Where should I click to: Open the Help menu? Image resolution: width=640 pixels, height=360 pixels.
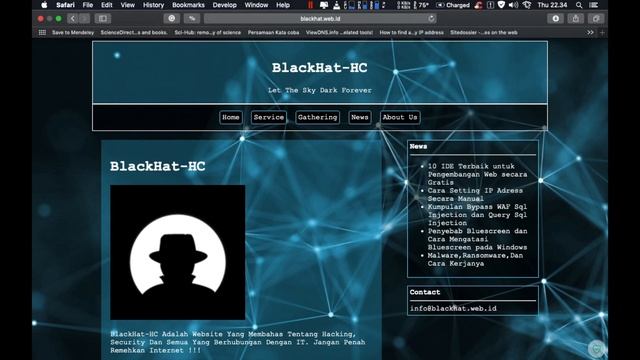(283, 5)
